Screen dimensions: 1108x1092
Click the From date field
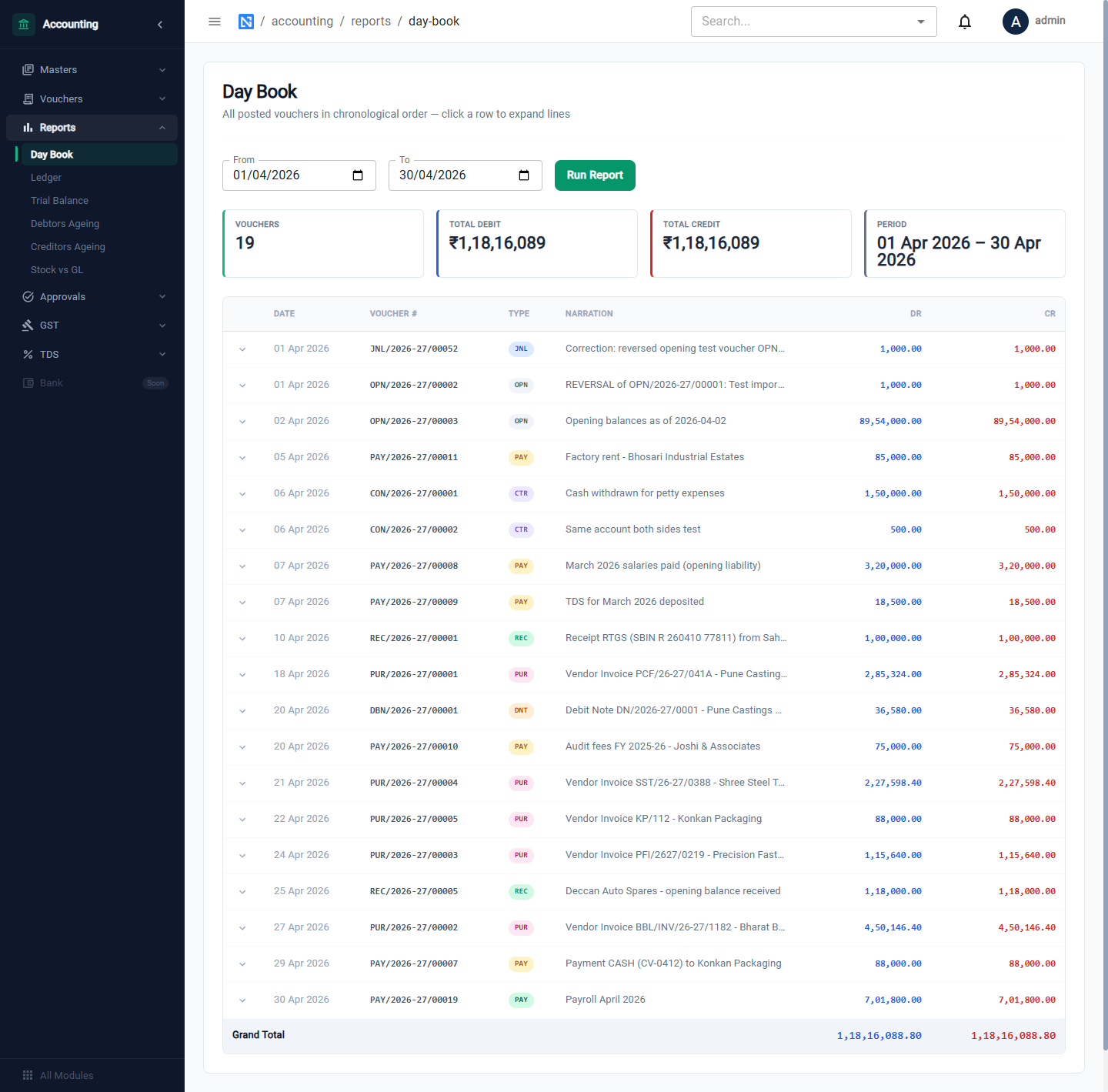(x=299, y=175)
